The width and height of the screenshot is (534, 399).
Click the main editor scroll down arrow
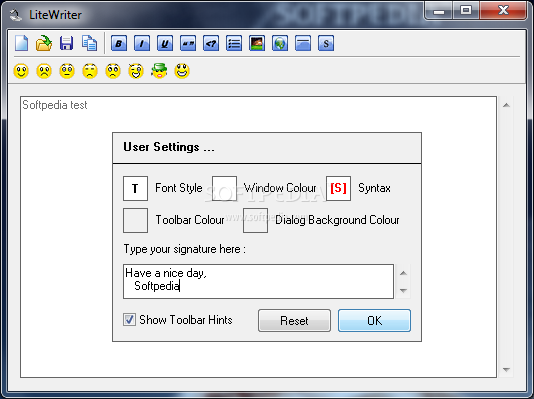coord(506,369)
